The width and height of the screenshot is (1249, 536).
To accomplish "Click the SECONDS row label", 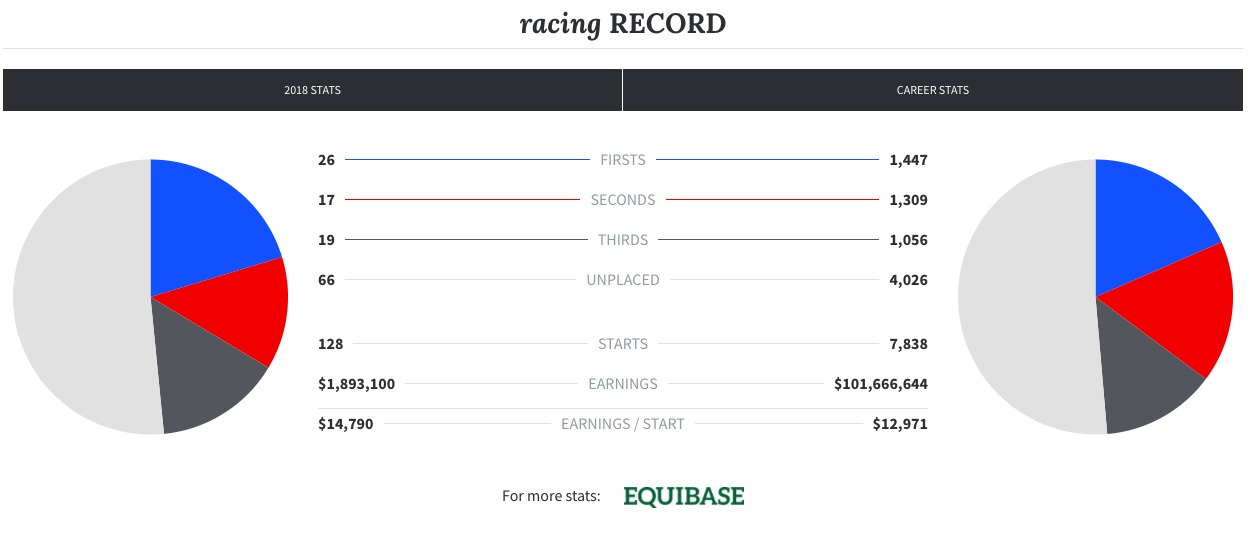I will [623, 200].
